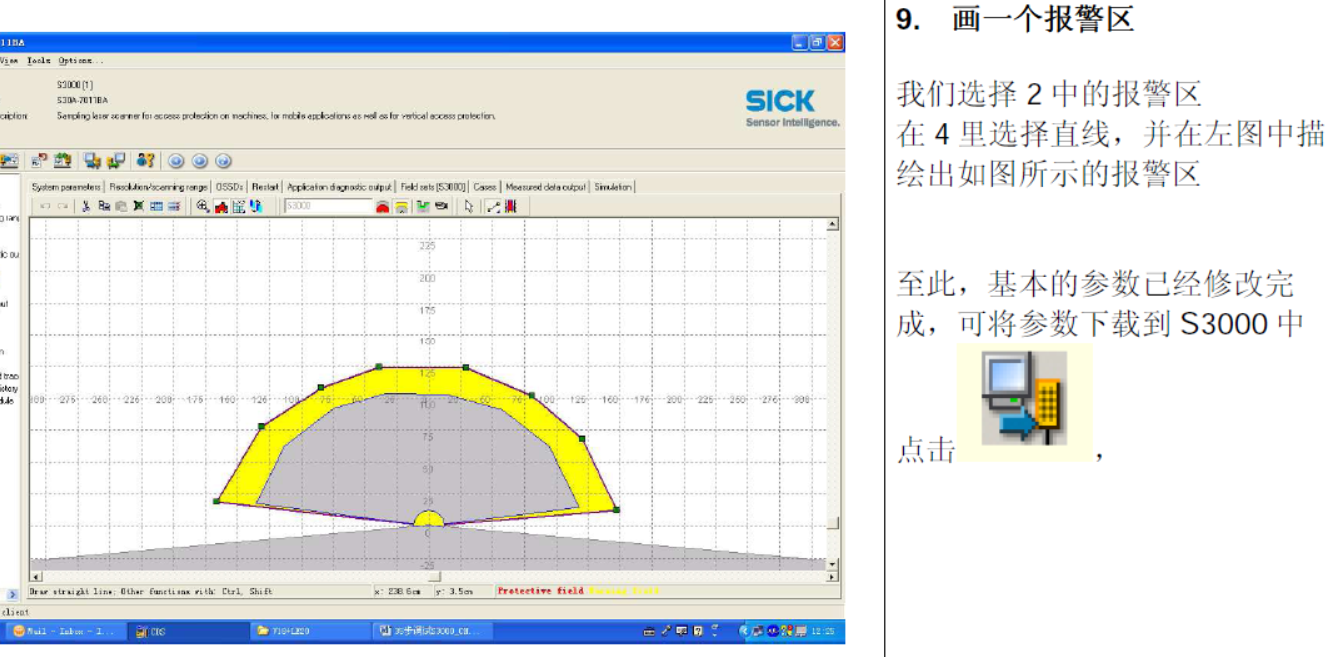Click the grid settings icon beside the zoom tool
This screenshot has width=1337, height=657.
tap(238, 206)
